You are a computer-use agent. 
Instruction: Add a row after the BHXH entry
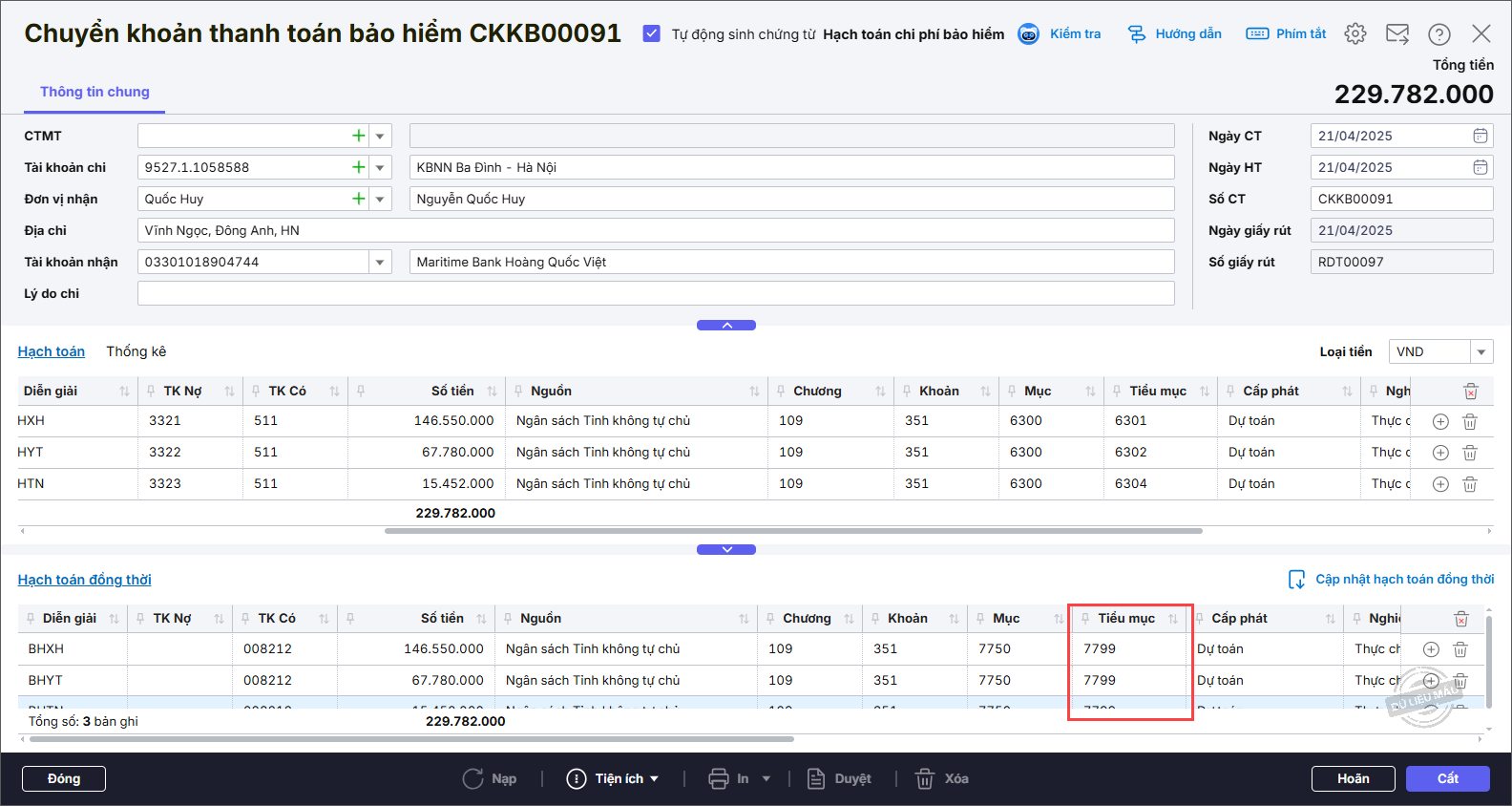coord(1431,649)
